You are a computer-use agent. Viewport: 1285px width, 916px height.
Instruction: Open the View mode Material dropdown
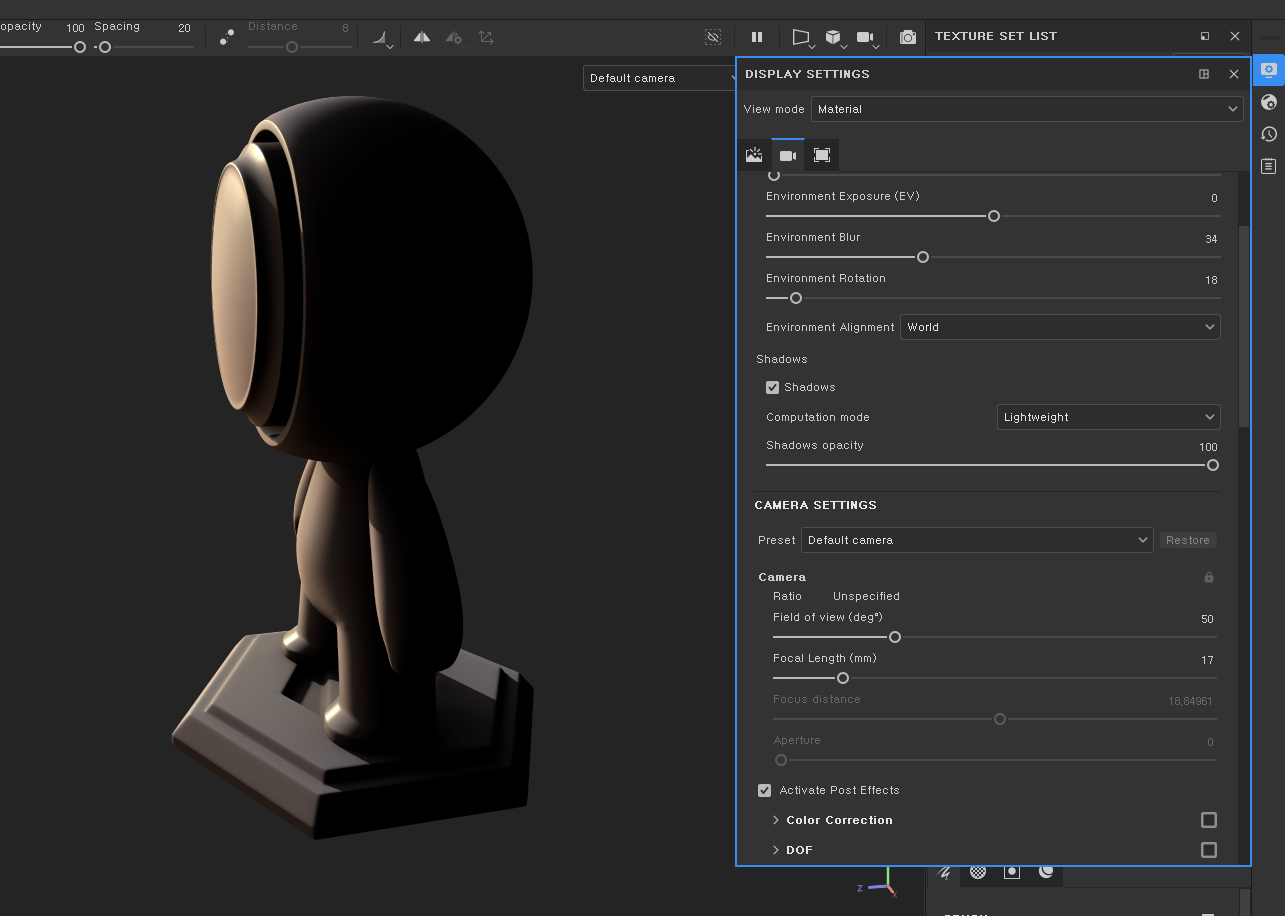pos(1026,109)
